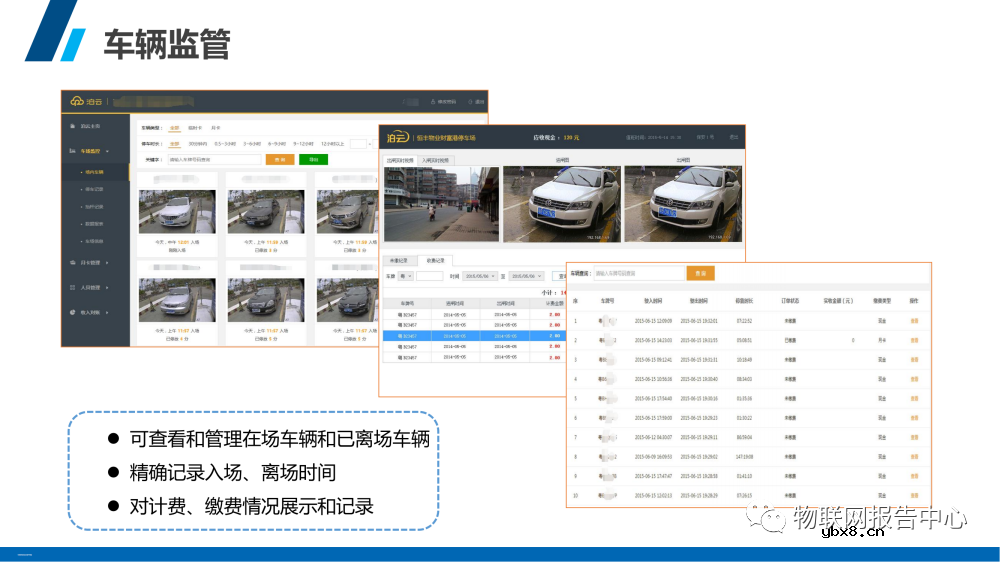The width and height of the screenshot is (1000, 562).
Task: Select the 场内车辆 sidebar submenu item
Action: click(x=94, y=172)
